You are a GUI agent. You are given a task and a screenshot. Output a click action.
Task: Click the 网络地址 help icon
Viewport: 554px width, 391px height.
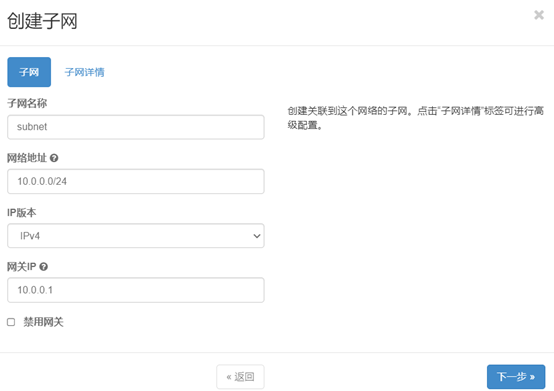point(54,158)
